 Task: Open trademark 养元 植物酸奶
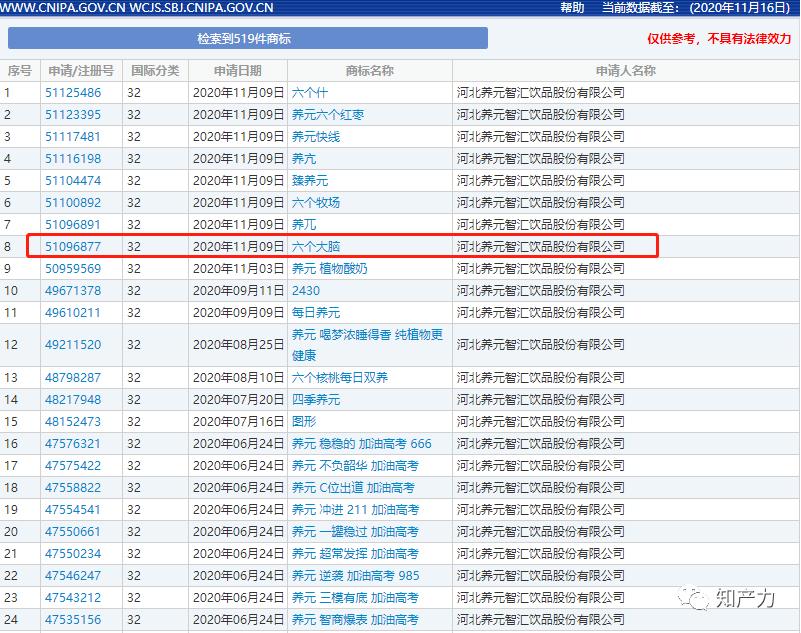tap(329, 268)
